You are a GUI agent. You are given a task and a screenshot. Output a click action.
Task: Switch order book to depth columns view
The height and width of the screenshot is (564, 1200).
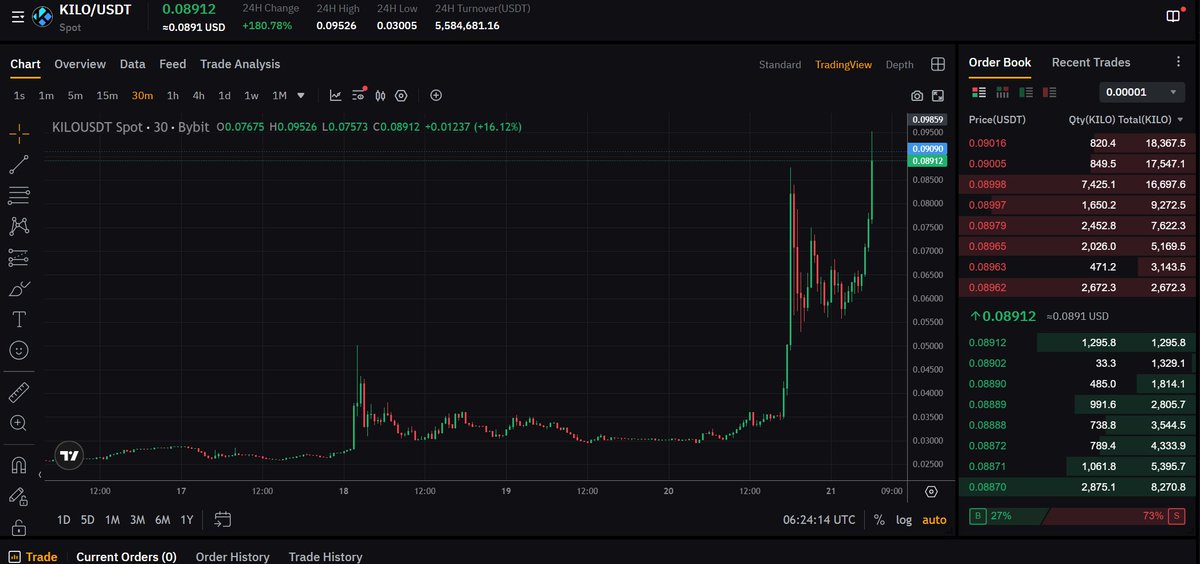point(1002,92)
